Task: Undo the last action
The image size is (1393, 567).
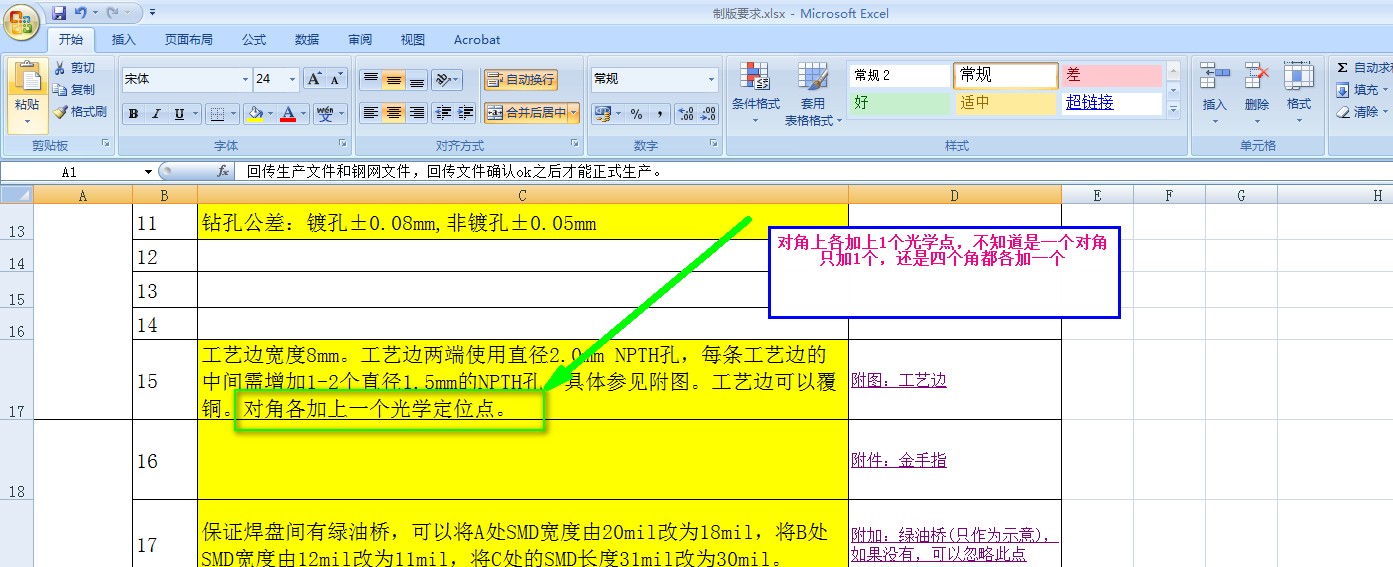Action: 81,13
